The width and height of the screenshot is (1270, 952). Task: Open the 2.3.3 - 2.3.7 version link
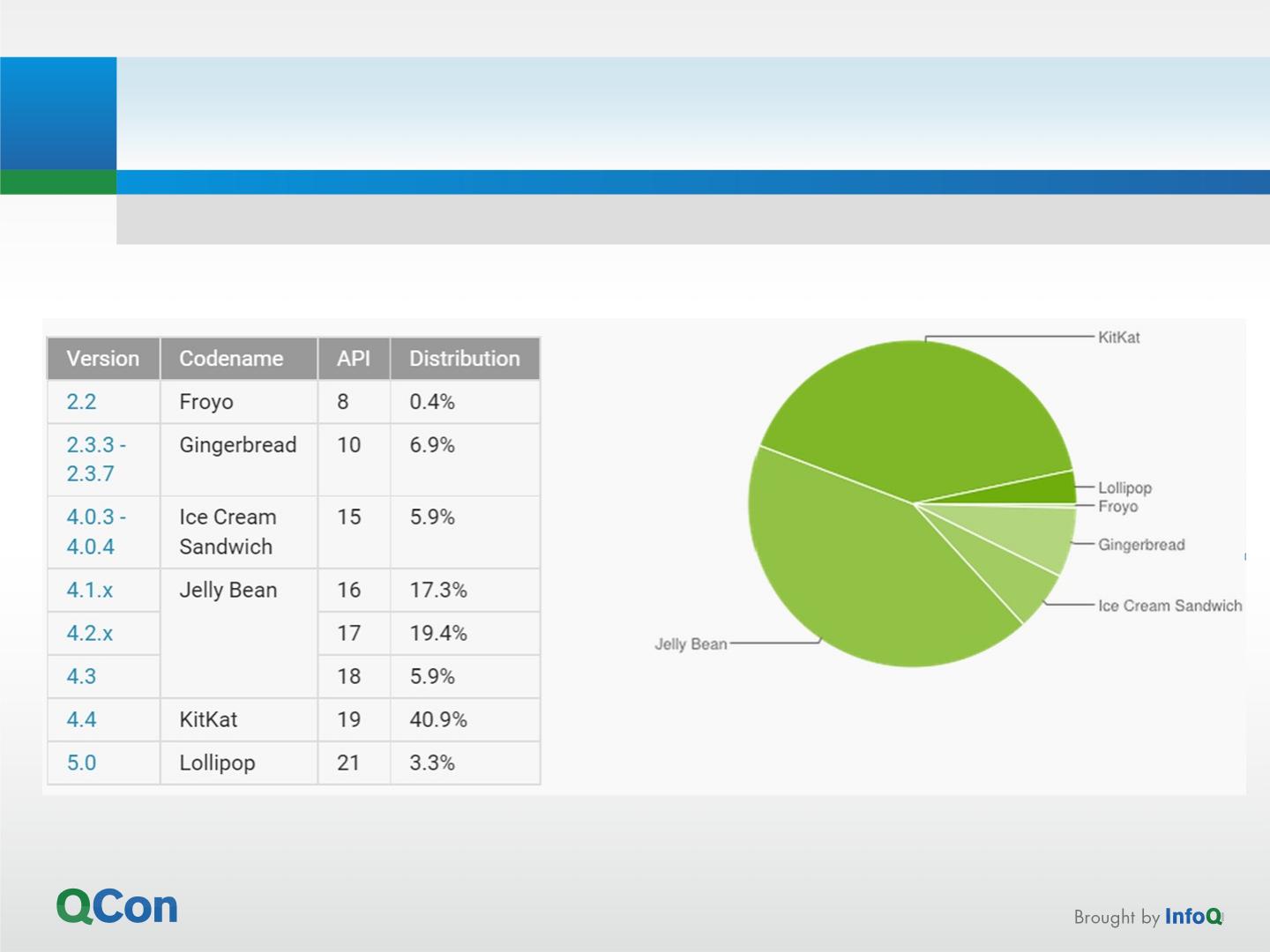[95, 459]
